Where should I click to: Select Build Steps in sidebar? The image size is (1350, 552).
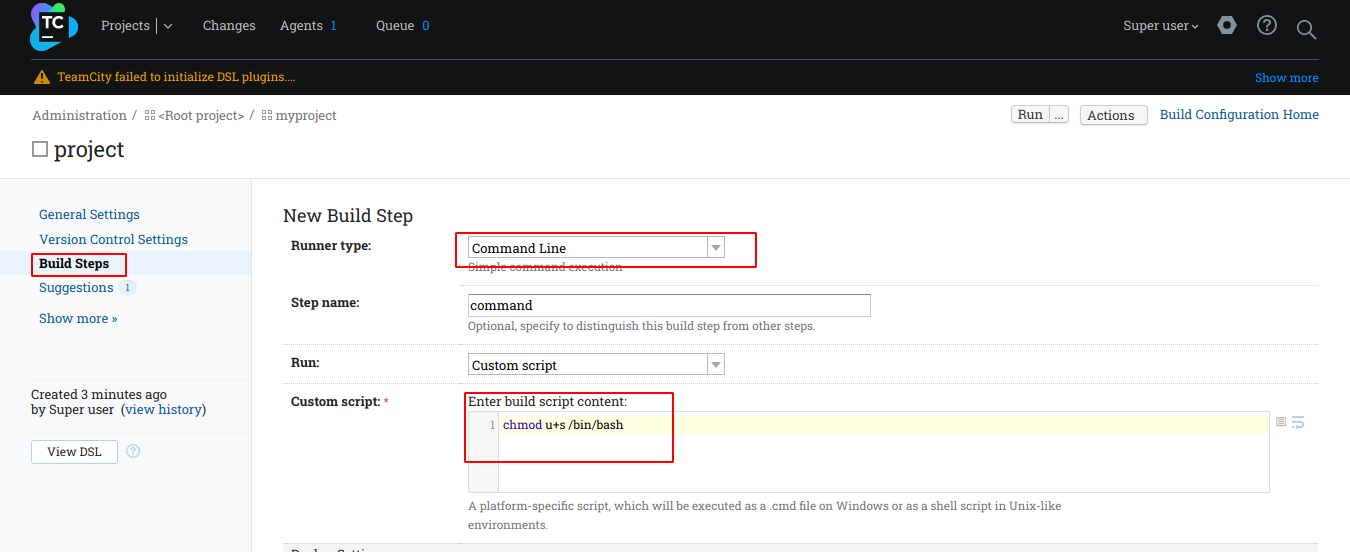[x=74, y=264]
